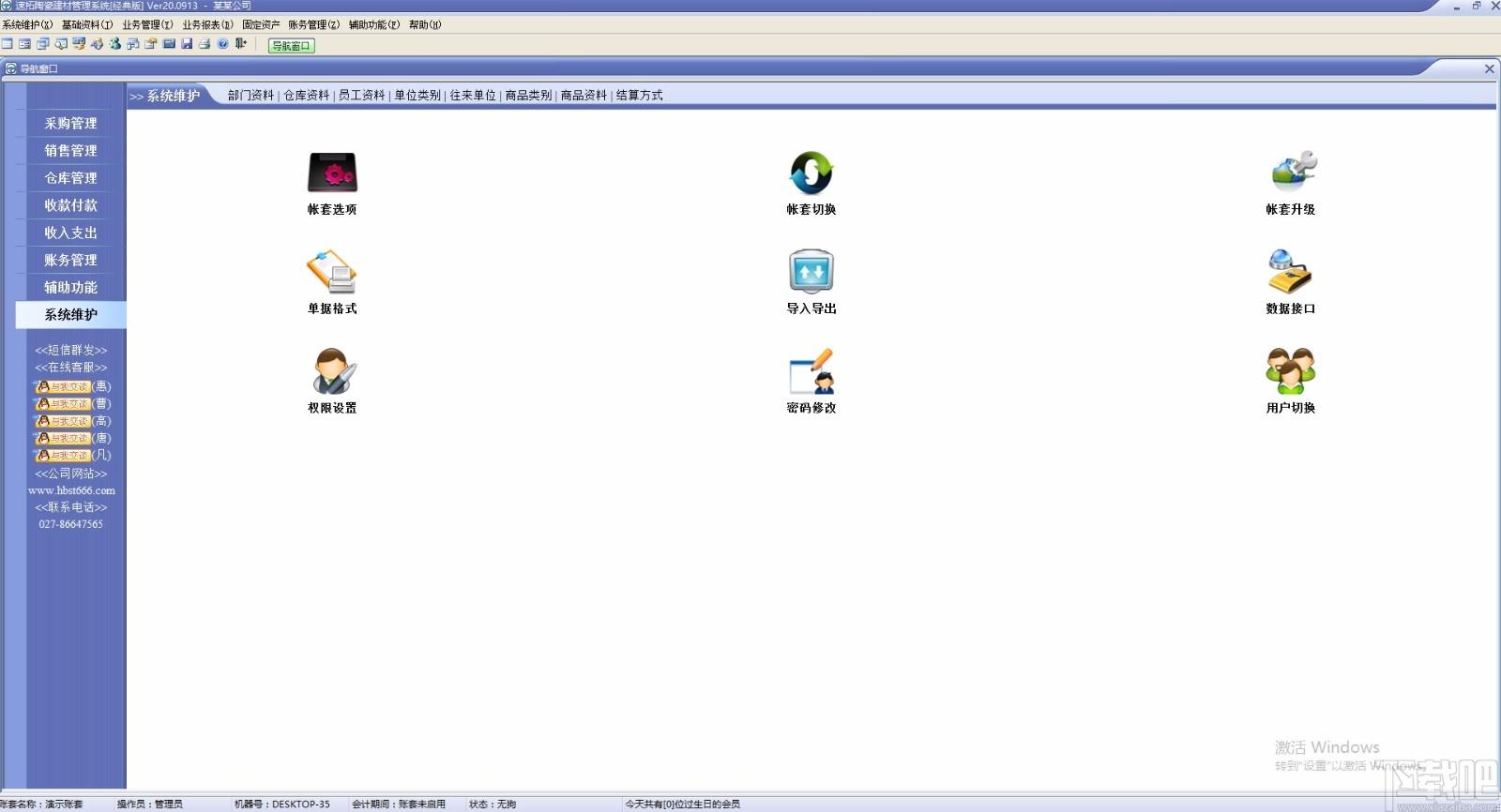
Task: Open the 业务报表 menu
Action: pos(207,24)
